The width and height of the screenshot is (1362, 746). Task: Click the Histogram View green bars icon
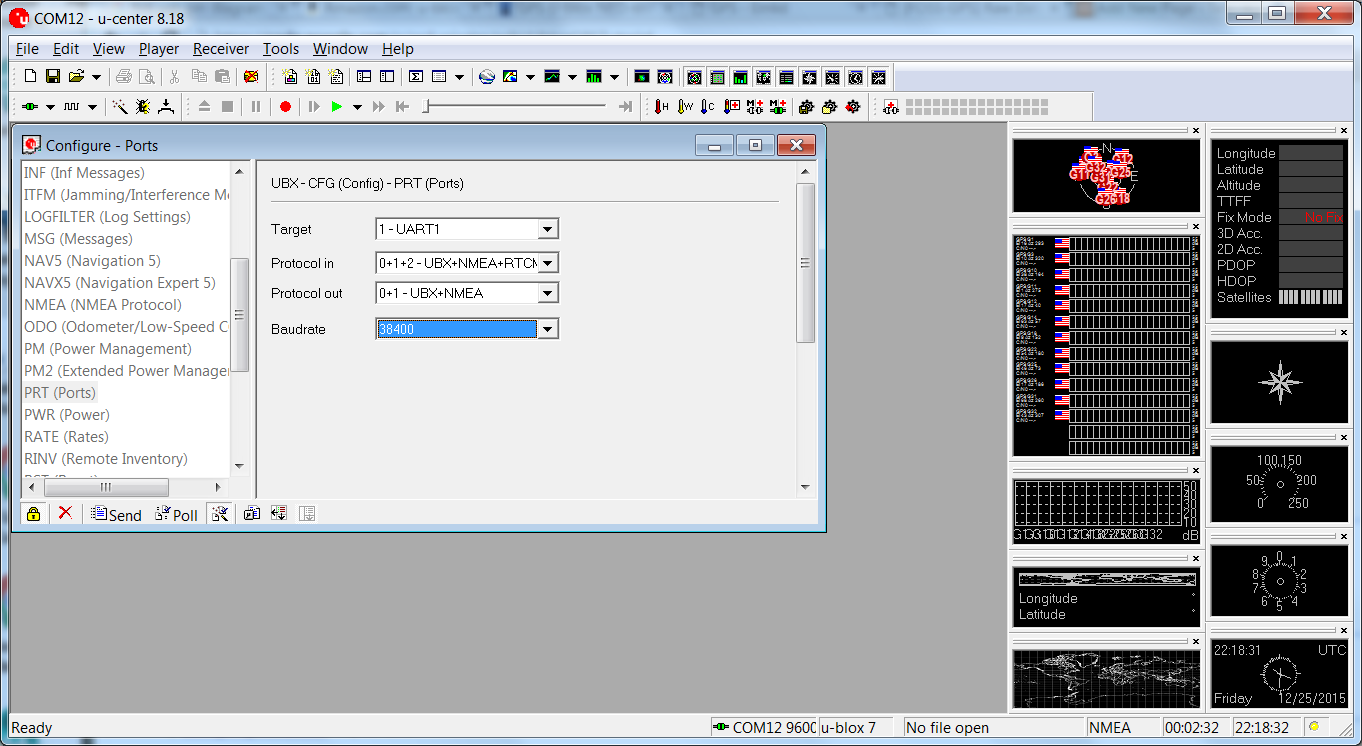(x=594, y=77)
